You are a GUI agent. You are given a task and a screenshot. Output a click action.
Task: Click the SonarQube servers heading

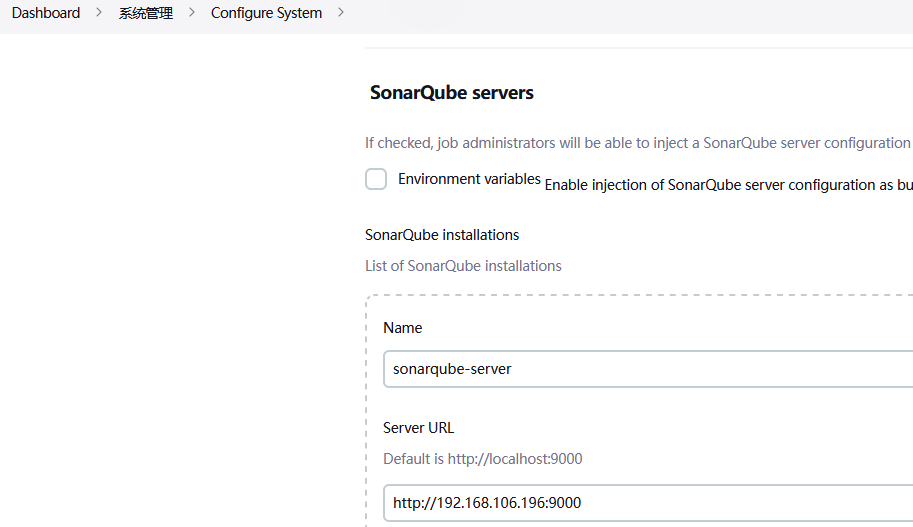coord(452,93)
